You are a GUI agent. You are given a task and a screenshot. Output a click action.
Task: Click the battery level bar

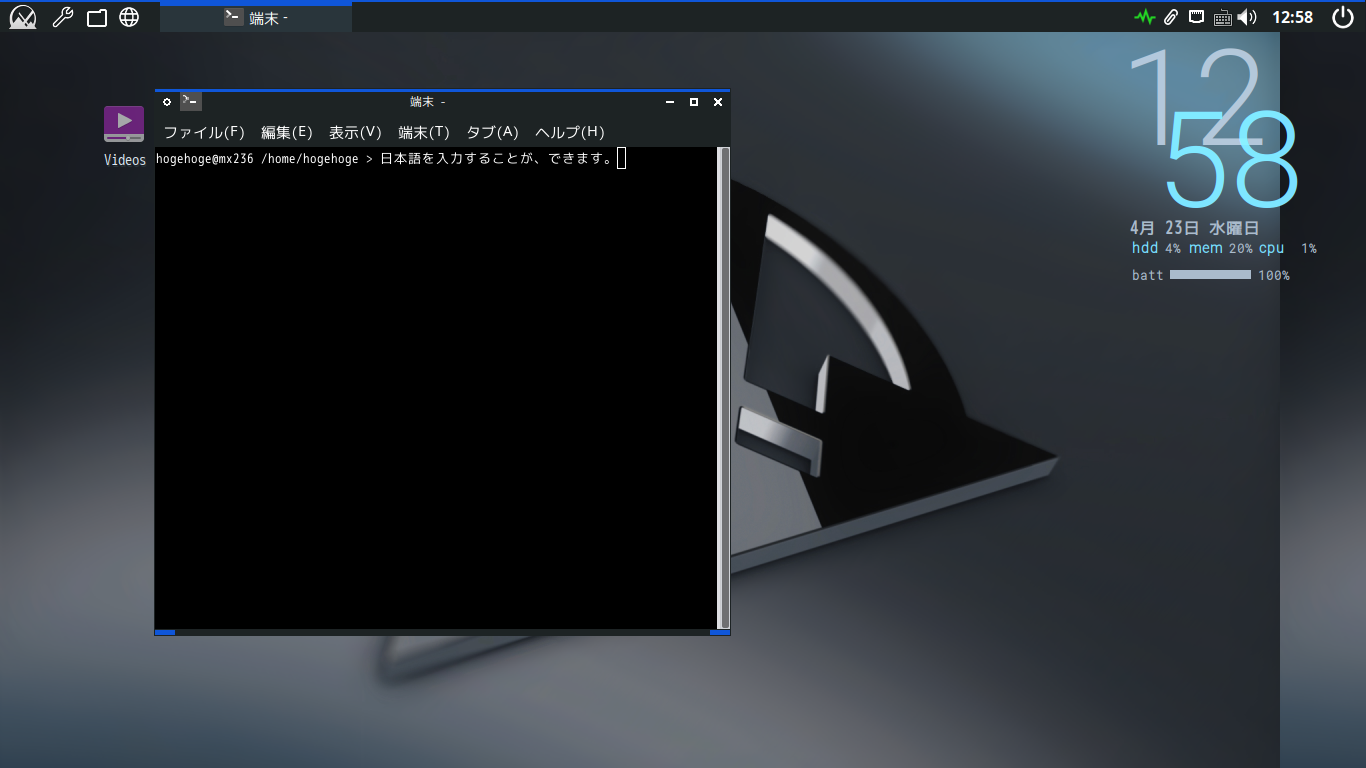tap(1210, 274)
